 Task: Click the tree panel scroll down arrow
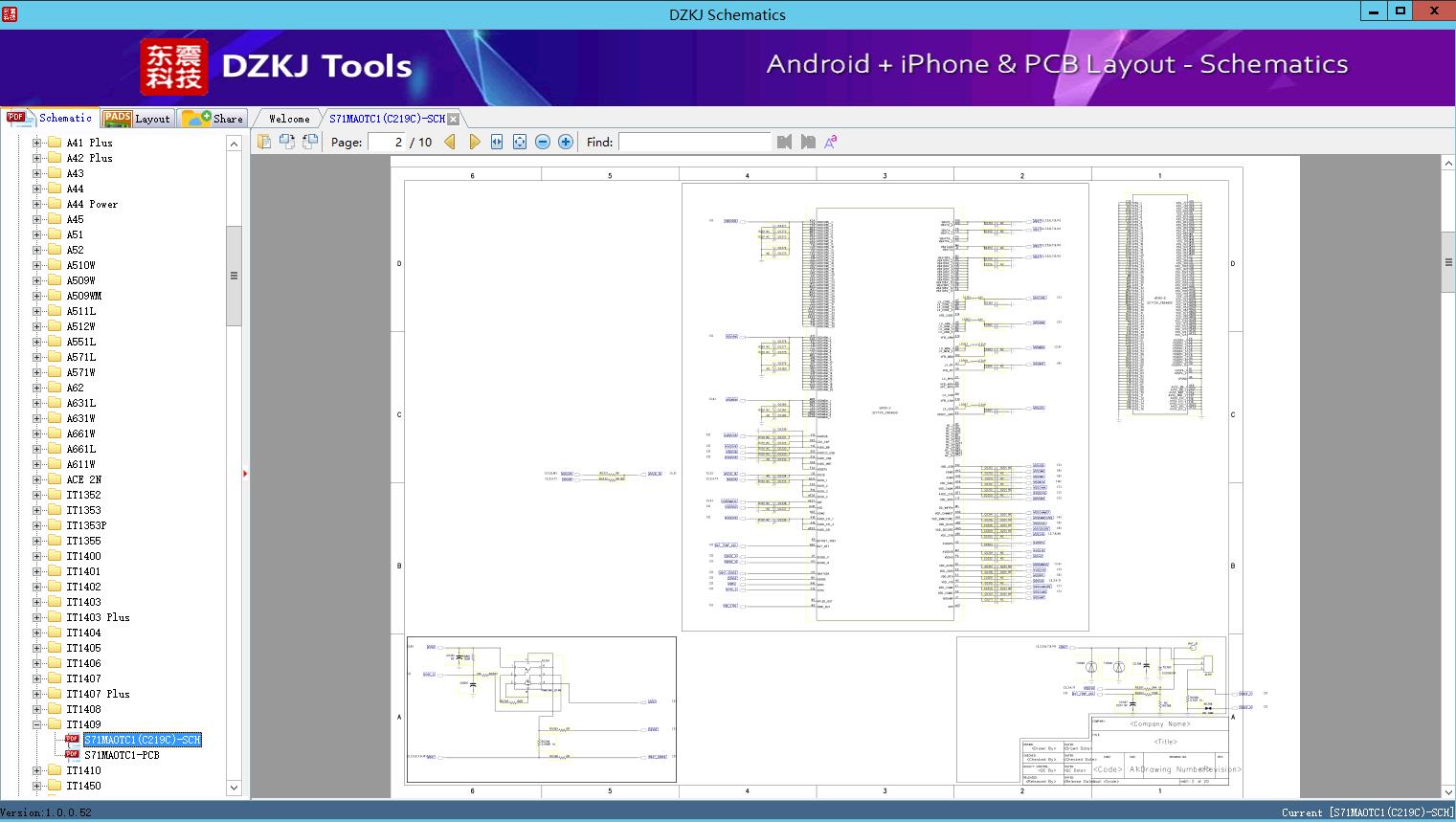coord(234,788)
